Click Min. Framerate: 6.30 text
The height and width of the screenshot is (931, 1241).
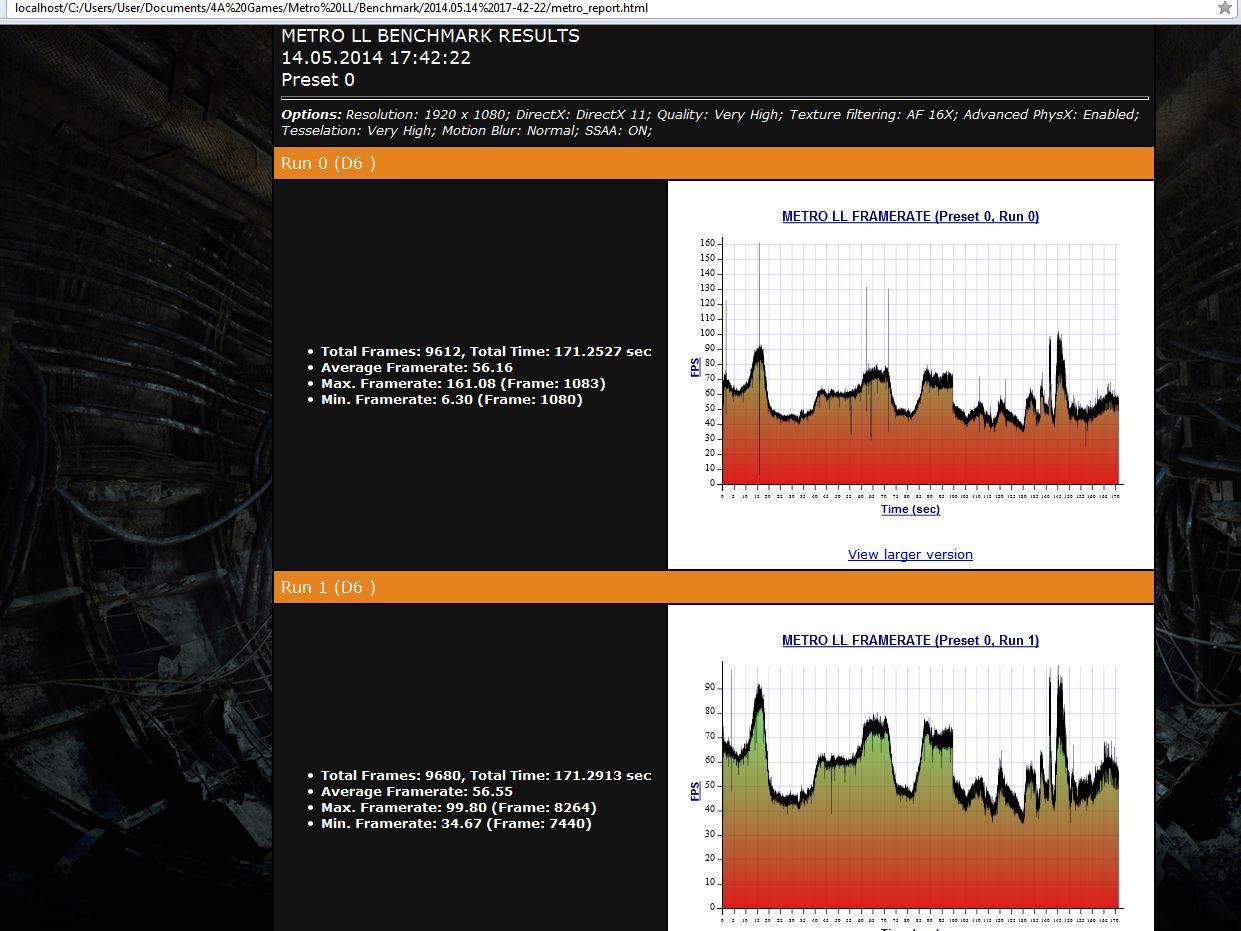point(451,400)
